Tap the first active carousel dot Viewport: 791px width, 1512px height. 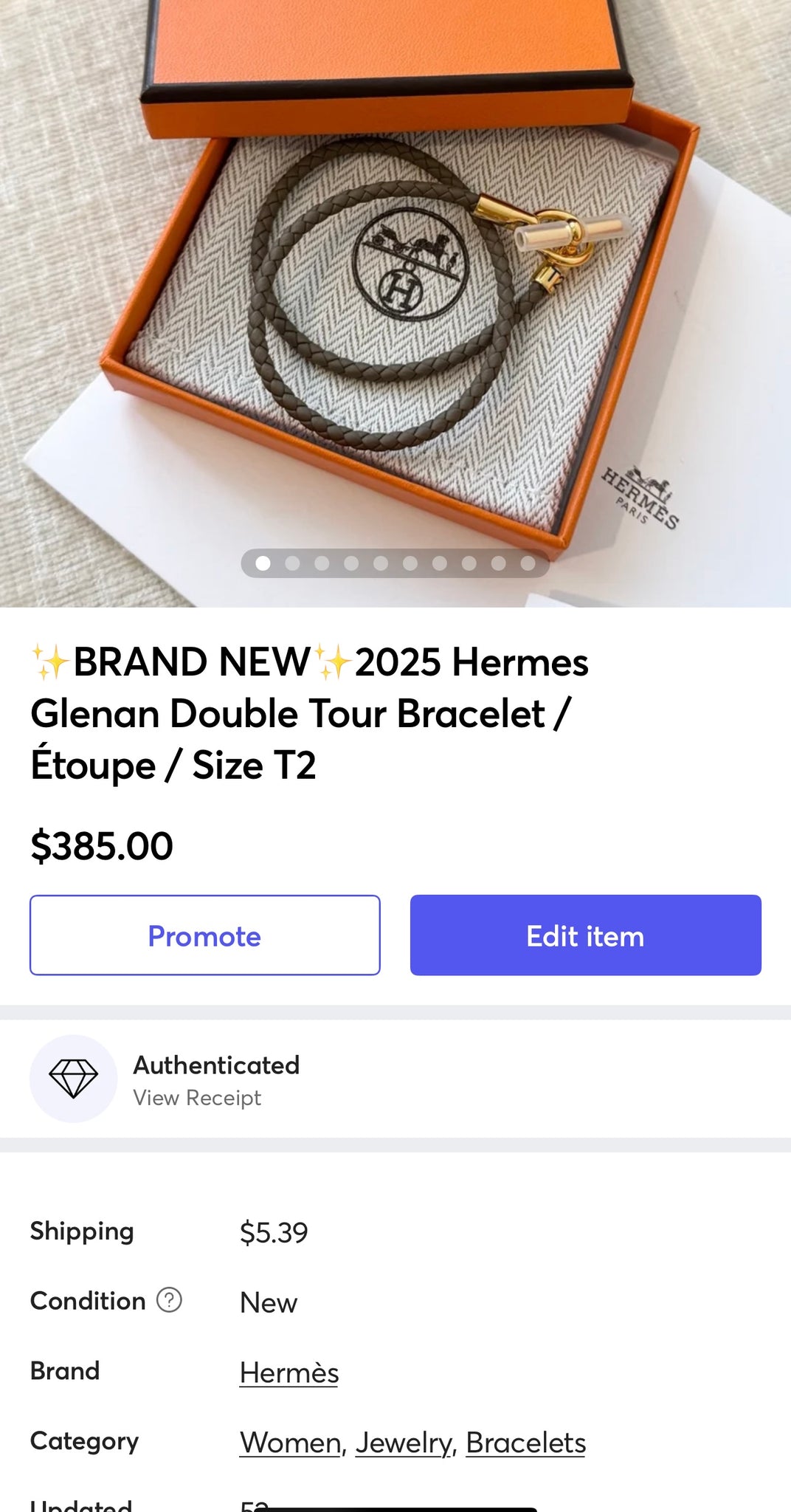(x=263, y=563)
